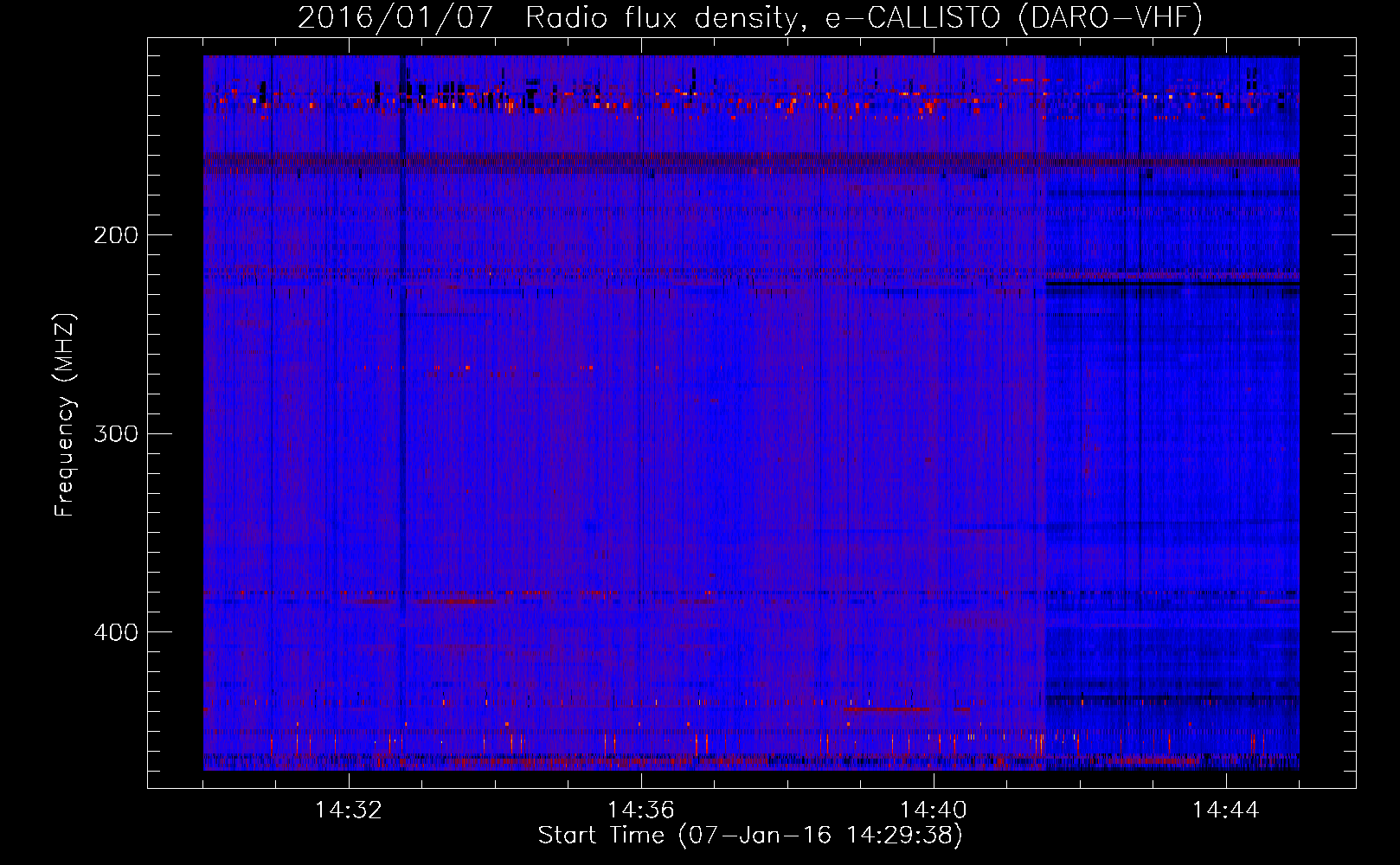The height and width of the screenshot is (865, 1400).
Task: Click the 14:36 time tick label
Action: coord(641,811)
